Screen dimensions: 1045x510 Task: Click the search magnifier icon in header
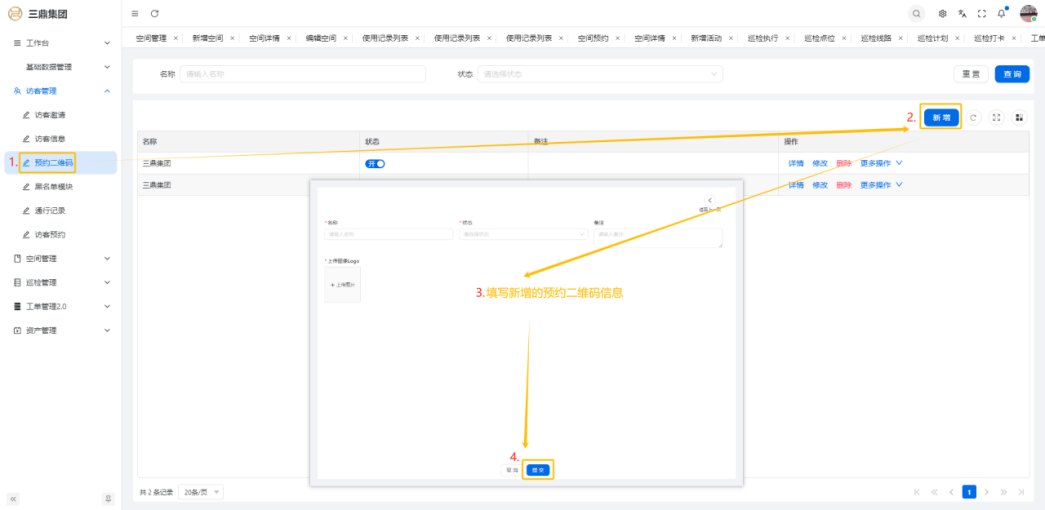tap(916, 13)
